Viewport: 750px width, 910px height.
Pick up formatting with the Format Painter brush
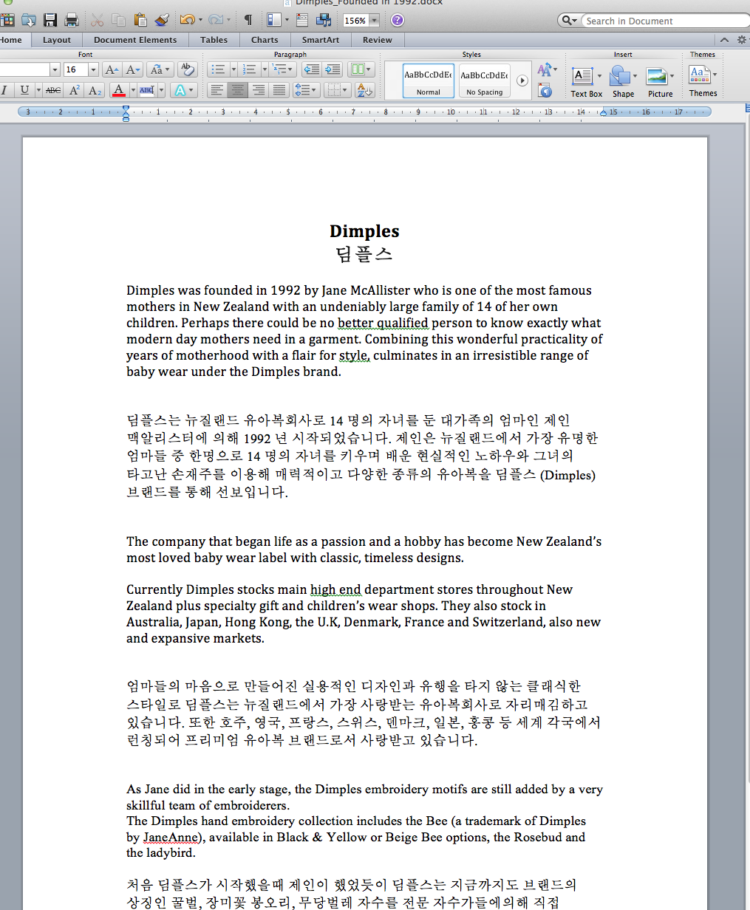(x=162, y=20)
